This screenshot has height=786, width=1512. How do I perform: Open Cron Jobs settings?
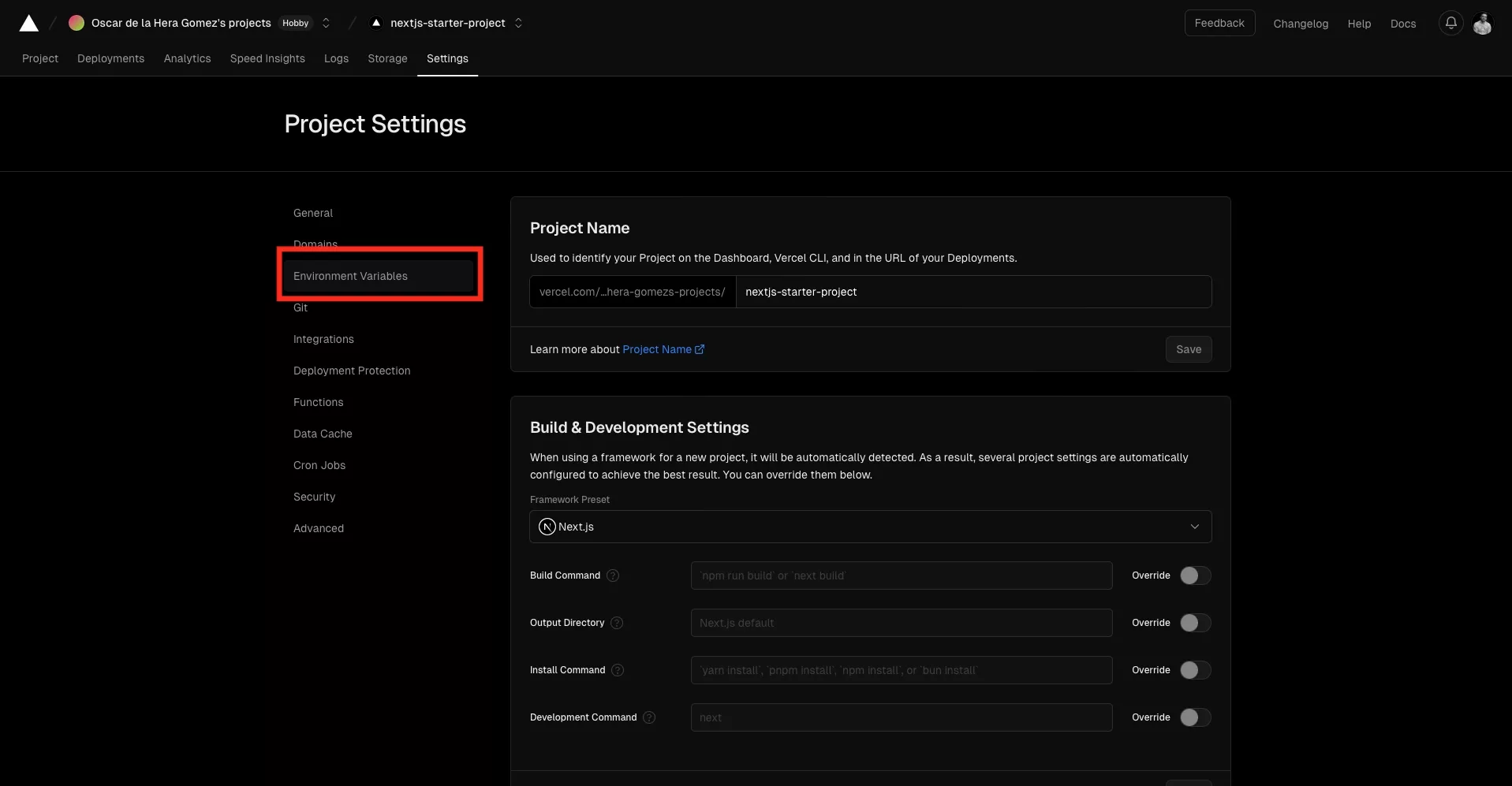coord(319,465)
